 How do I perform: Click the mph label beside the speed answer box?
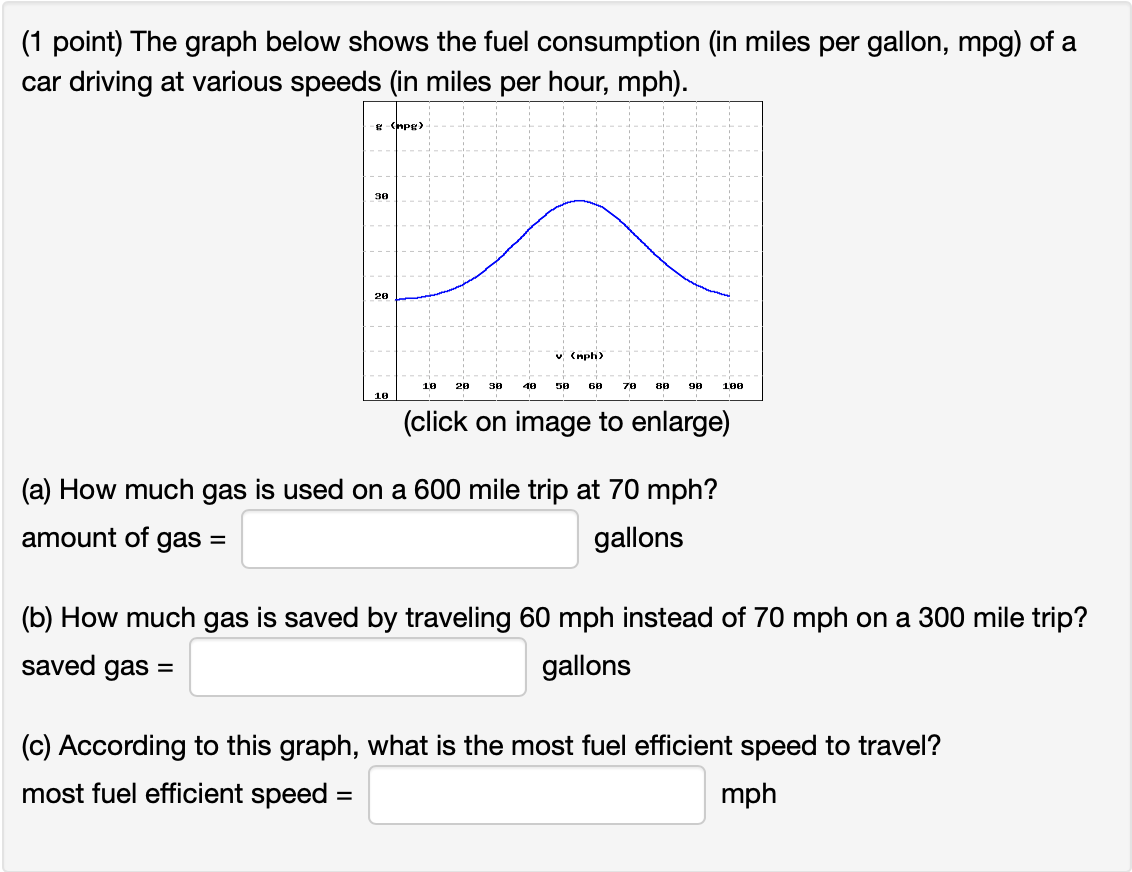(x=748, y=794)
